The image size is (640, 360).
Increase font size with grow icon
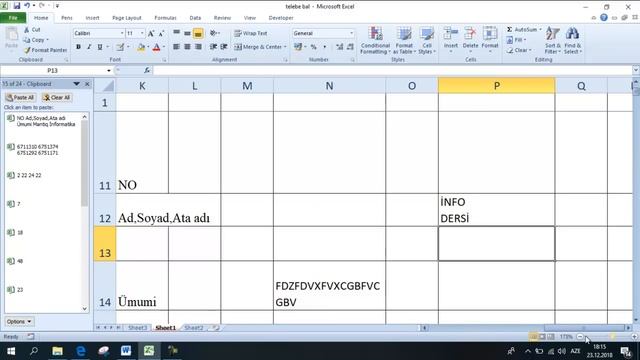151,33
